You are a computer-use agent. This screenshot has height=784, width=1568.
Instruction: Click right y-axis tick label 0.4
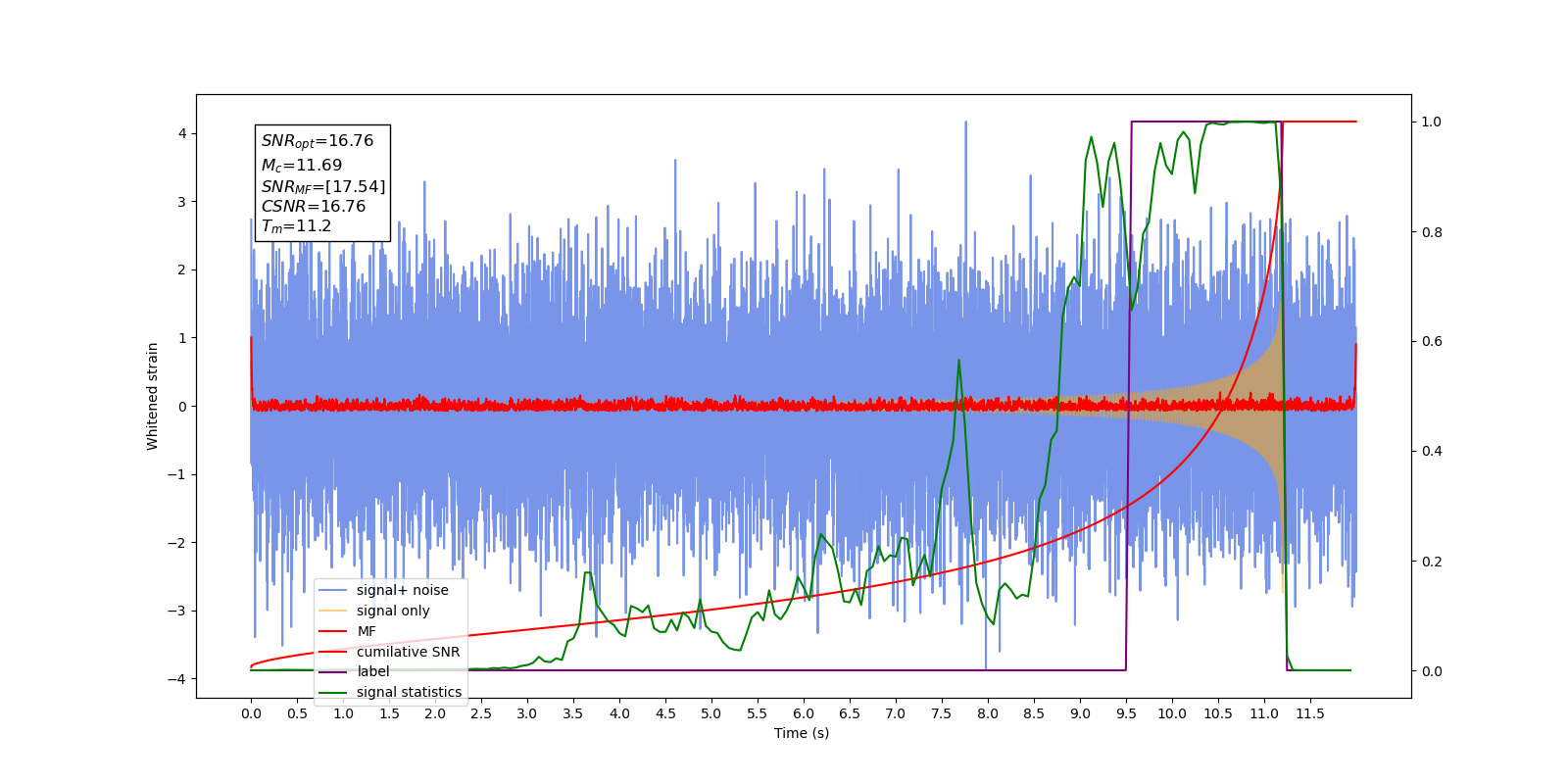coord(1432,452)
